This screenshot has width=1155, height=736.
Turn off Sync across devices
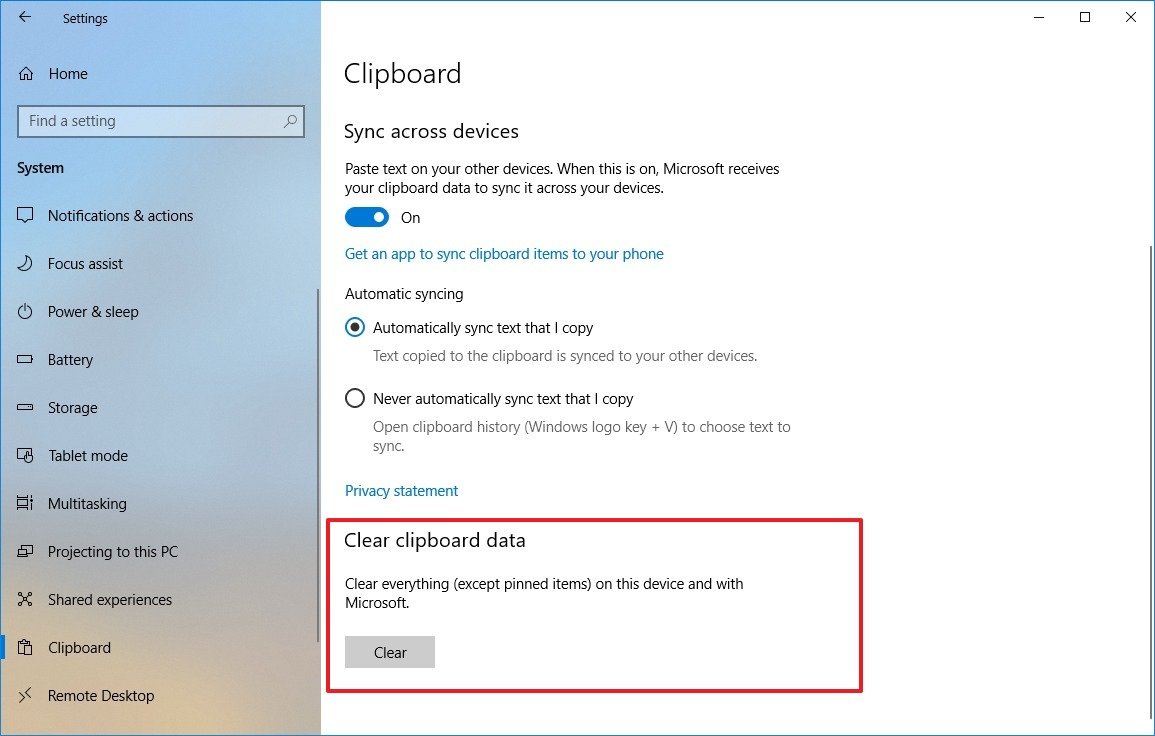(366, 217)
